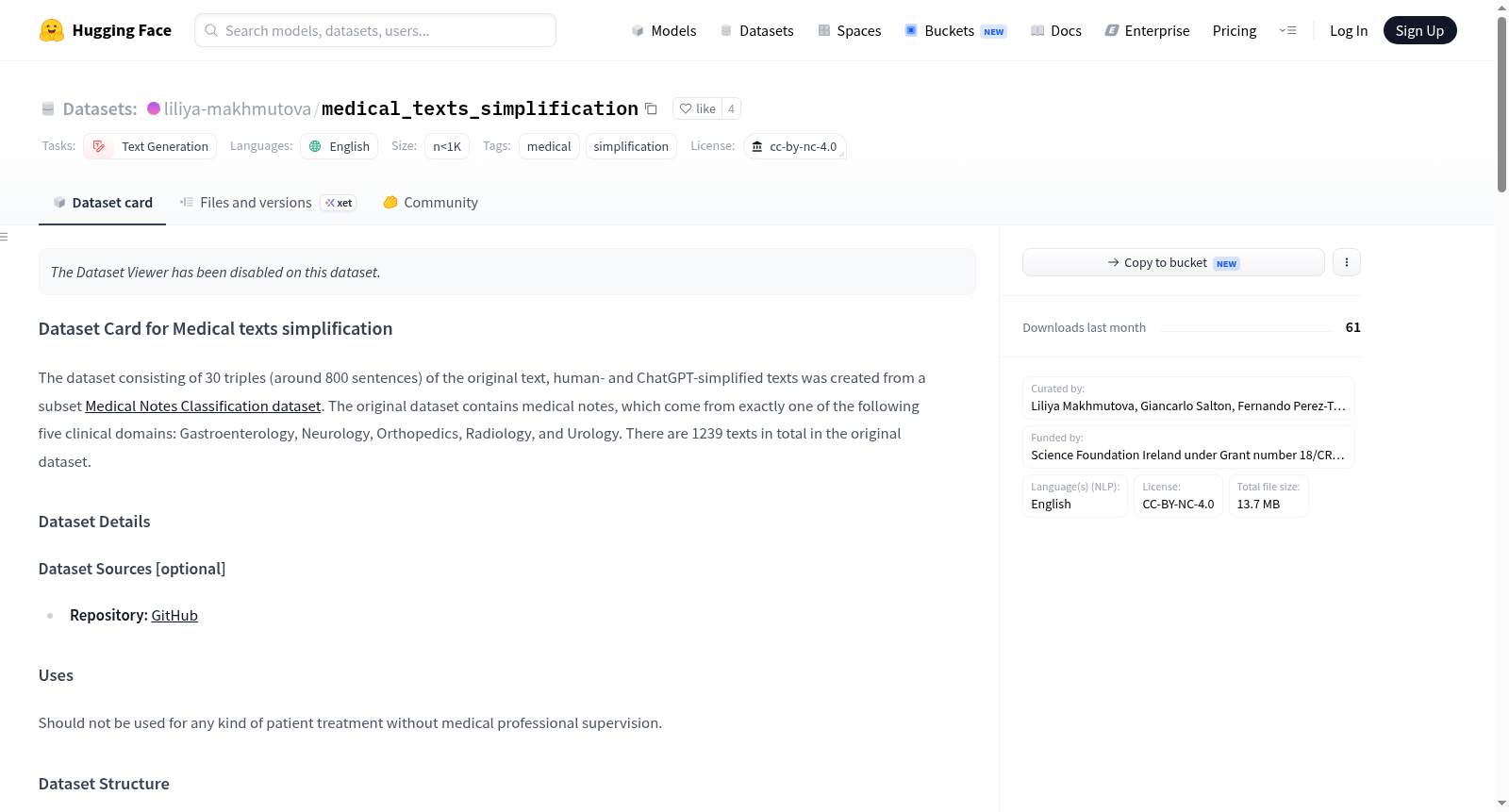Image resolution: width=1509 pixels, height=812 pixels.
Task: Click the Dataset Sources [optional] heading
Action: (132, 569)
